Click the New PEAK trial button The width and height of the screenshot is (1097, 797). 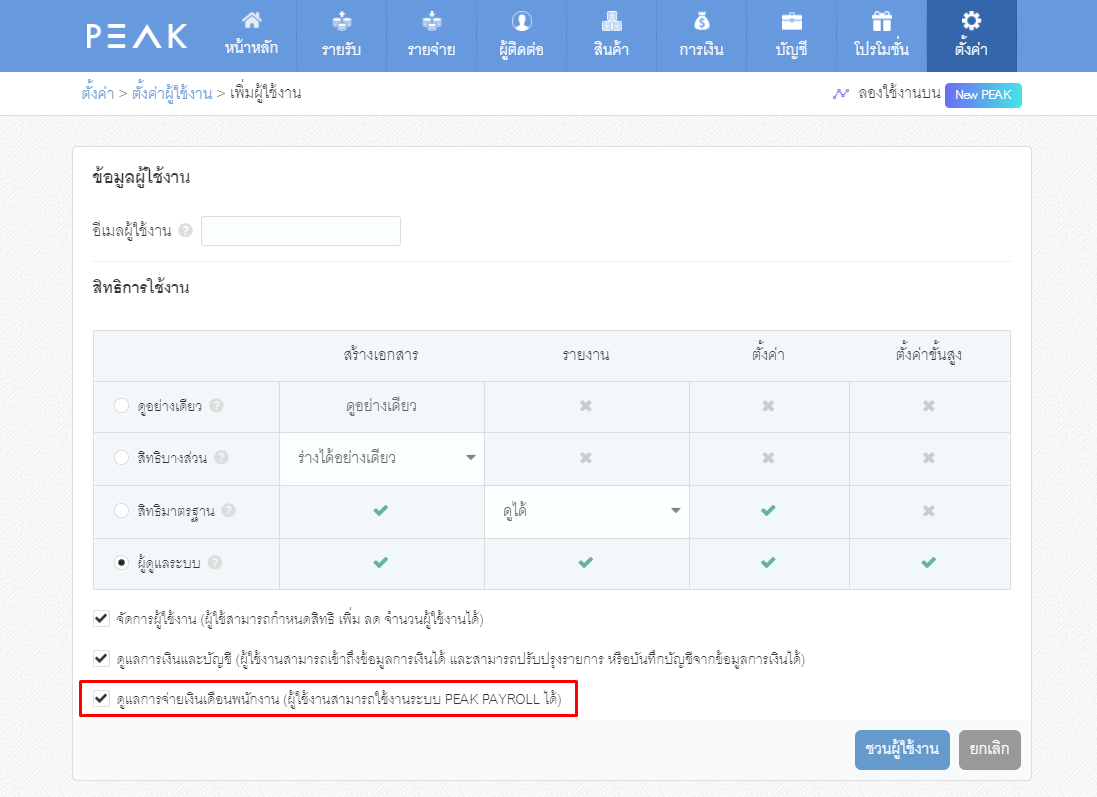(983, 95)
